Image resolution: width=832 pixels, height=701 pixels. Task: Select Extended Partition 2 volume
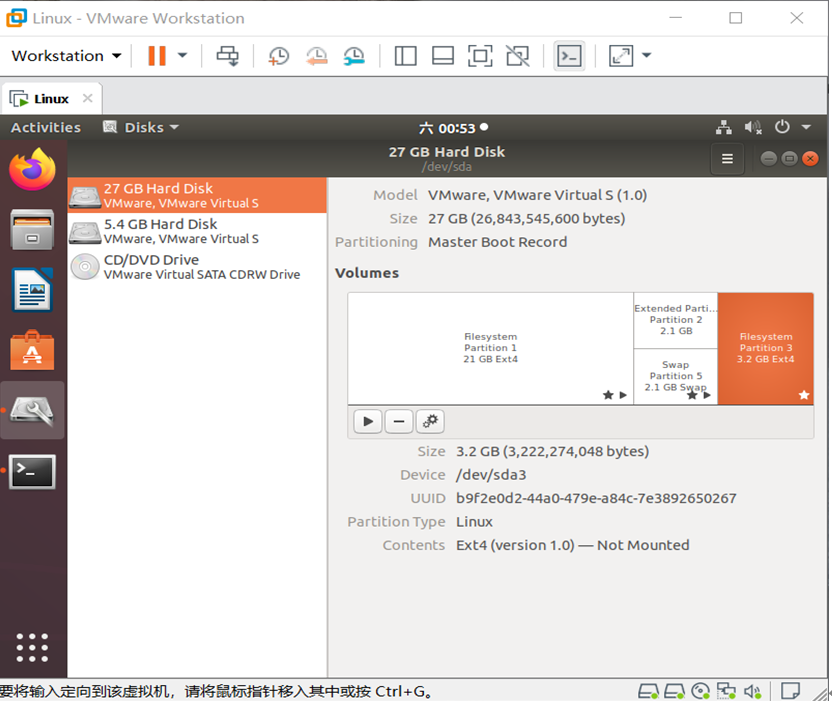pyautogui.click(x=675, y=320)
